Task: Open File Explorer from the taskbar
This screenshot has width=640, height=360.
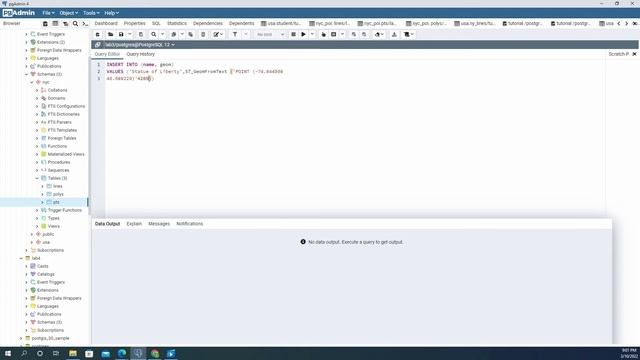Action: [x=73, y=353]
